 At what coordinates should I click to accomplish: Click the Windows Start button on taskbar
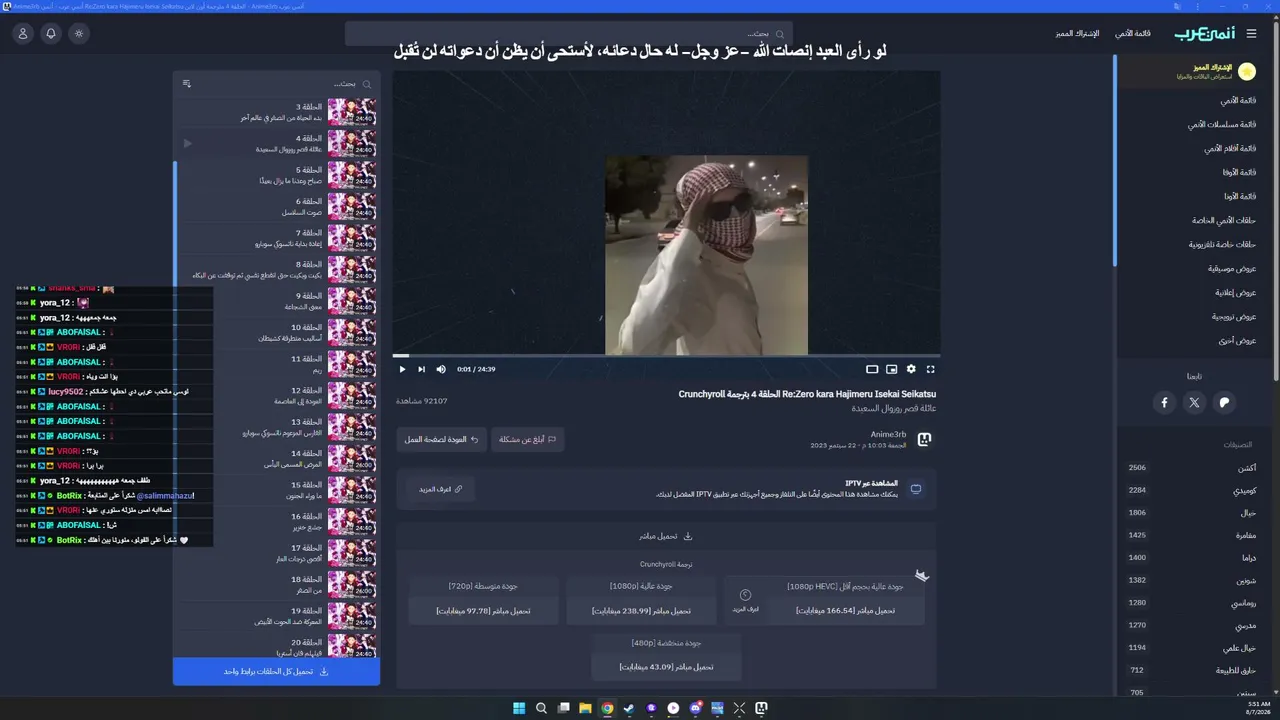(519, 708)
